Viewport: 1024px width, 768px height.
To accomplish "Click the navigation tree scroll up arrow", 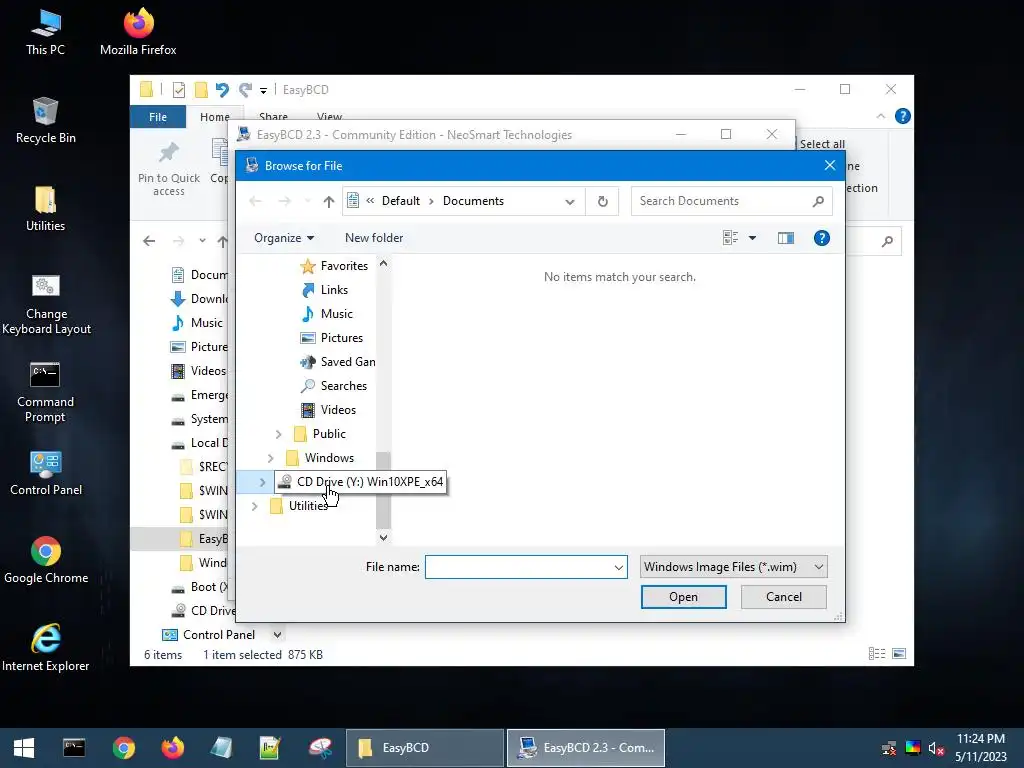I will click(x=383, y=264).
